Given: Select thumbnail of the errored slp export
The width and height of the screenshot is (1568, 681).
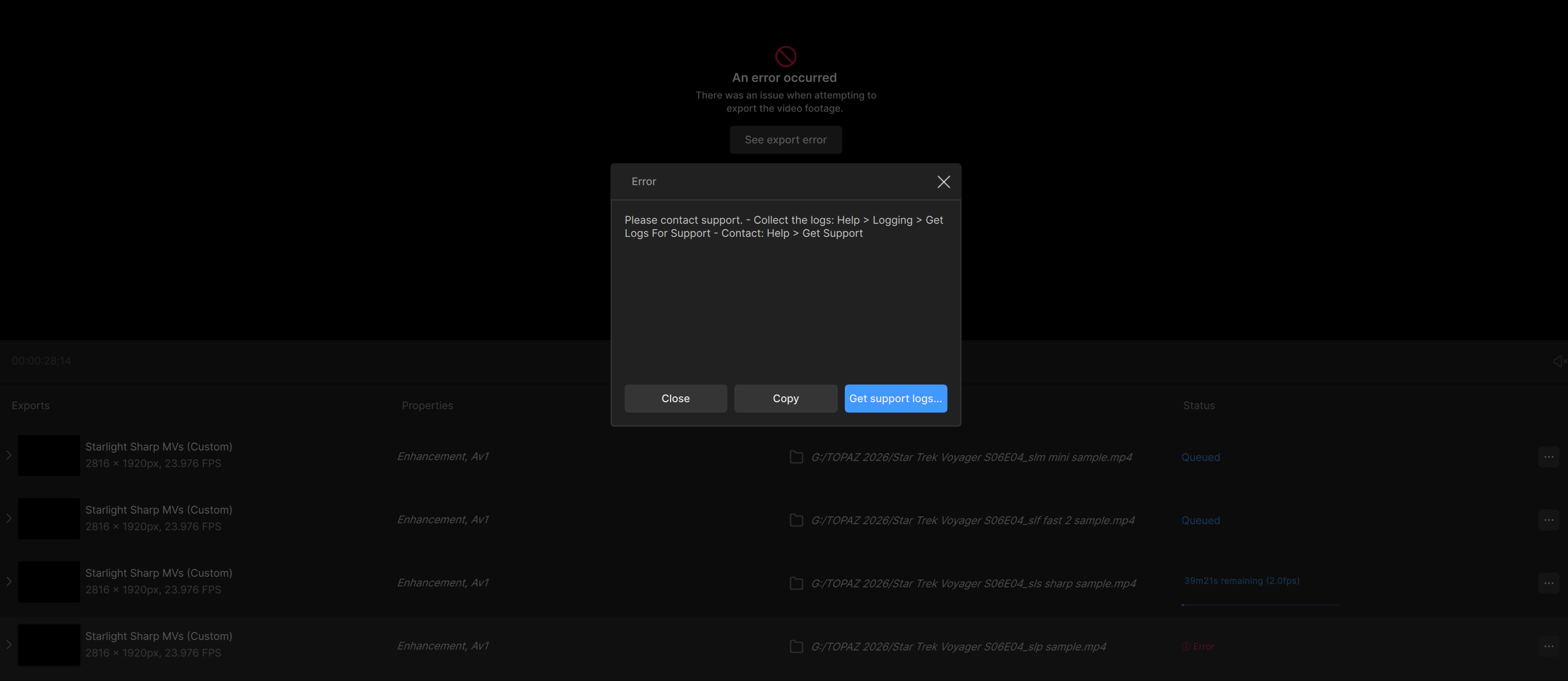Looking at the screenshot, I should [49, 645].
